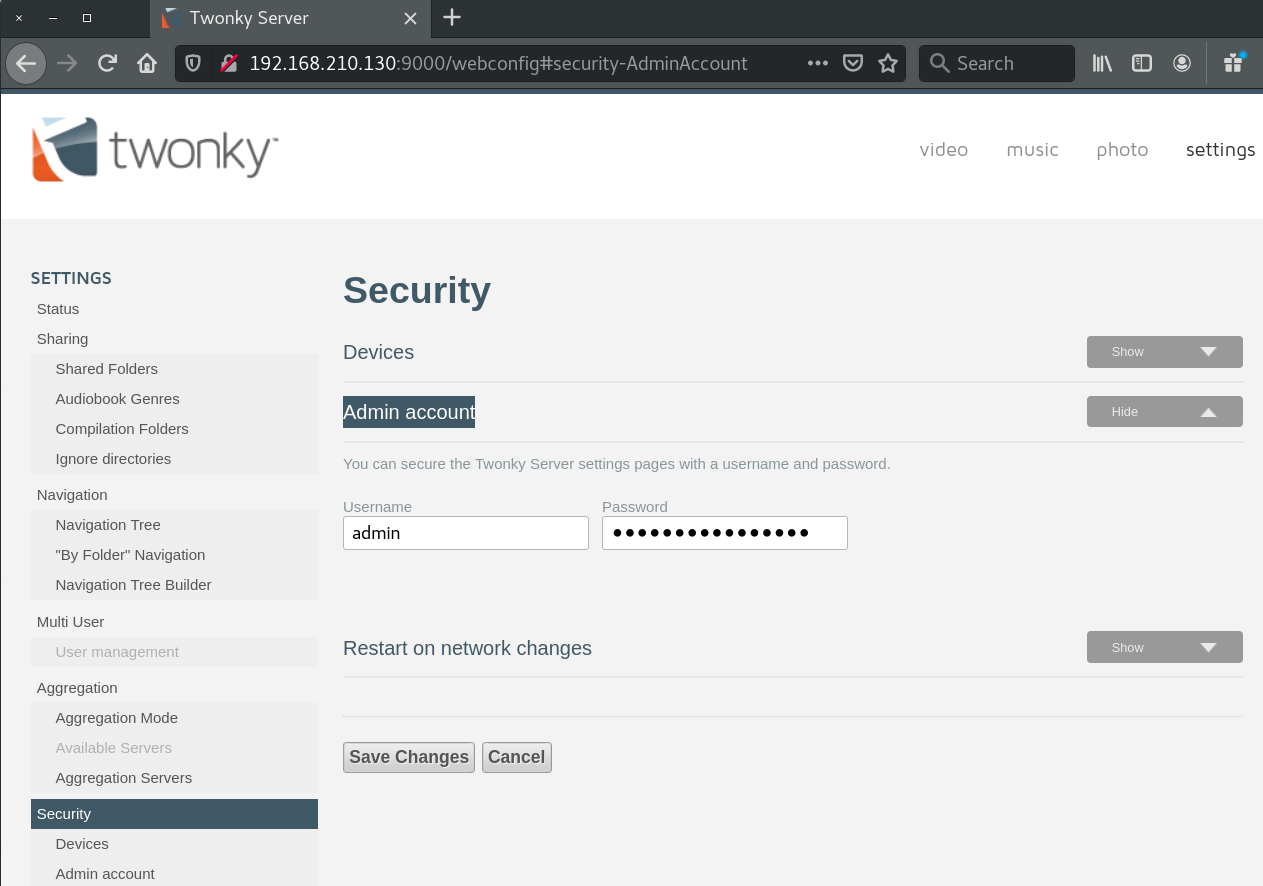This screenshot has width=1263, height=886.
Task: Focus the Username input field
Action: click(x=466, y=533)
